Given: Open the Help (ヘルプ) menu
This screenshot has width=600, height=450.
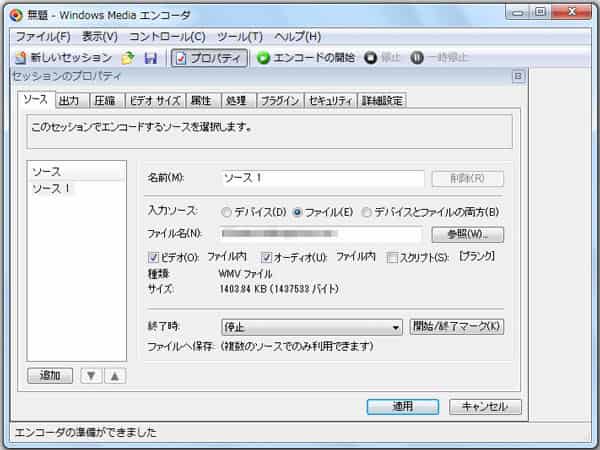Looking at the screenshot, I should (x=297, y=37).
